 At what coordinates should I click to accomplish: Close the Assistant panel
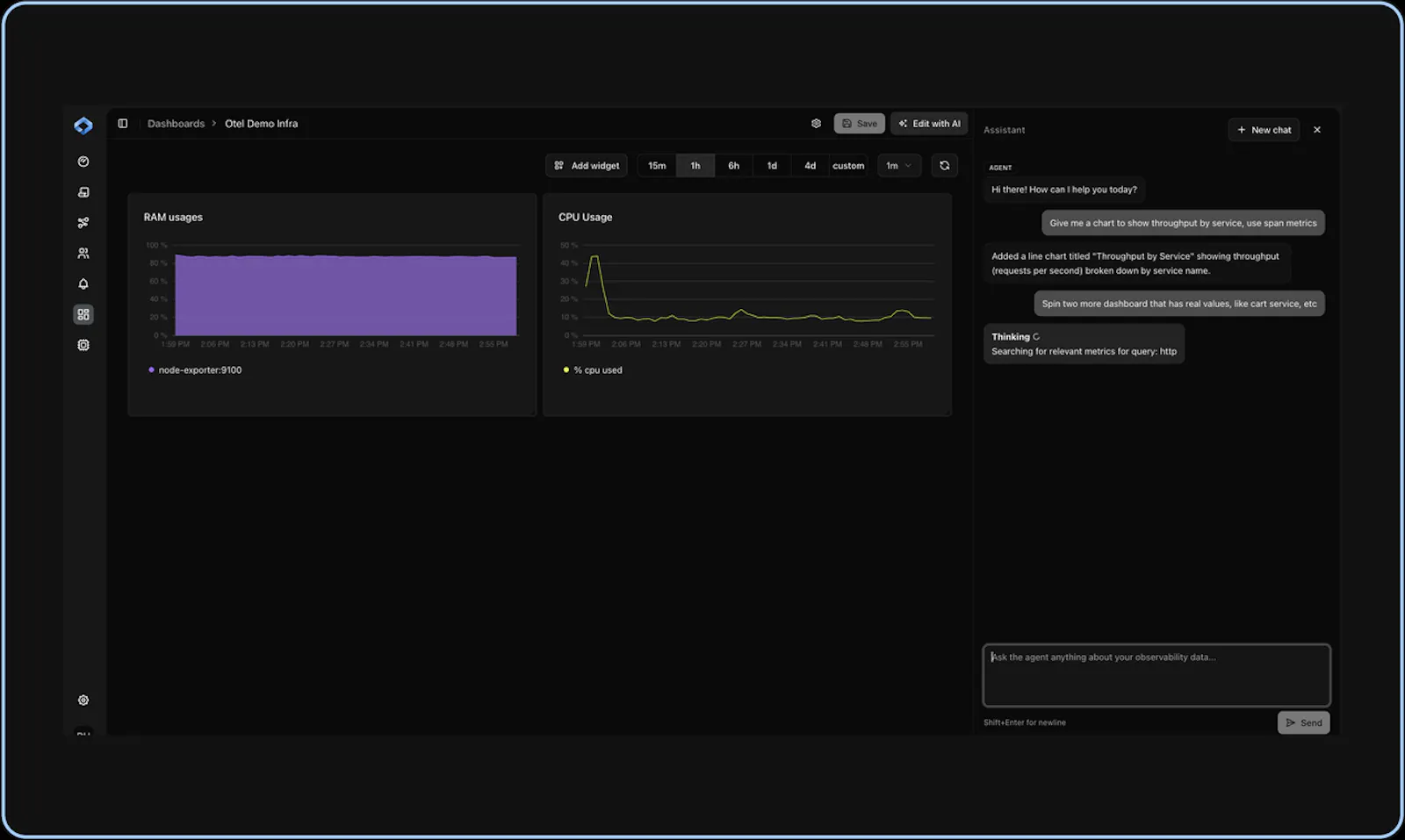click(1317, 130)
